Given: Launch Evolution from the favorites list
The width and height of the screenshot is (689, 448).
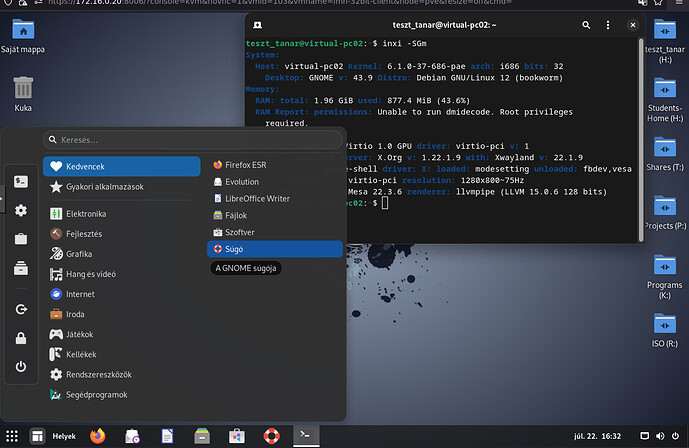Looking at the screenshot, I should point(242,182).
